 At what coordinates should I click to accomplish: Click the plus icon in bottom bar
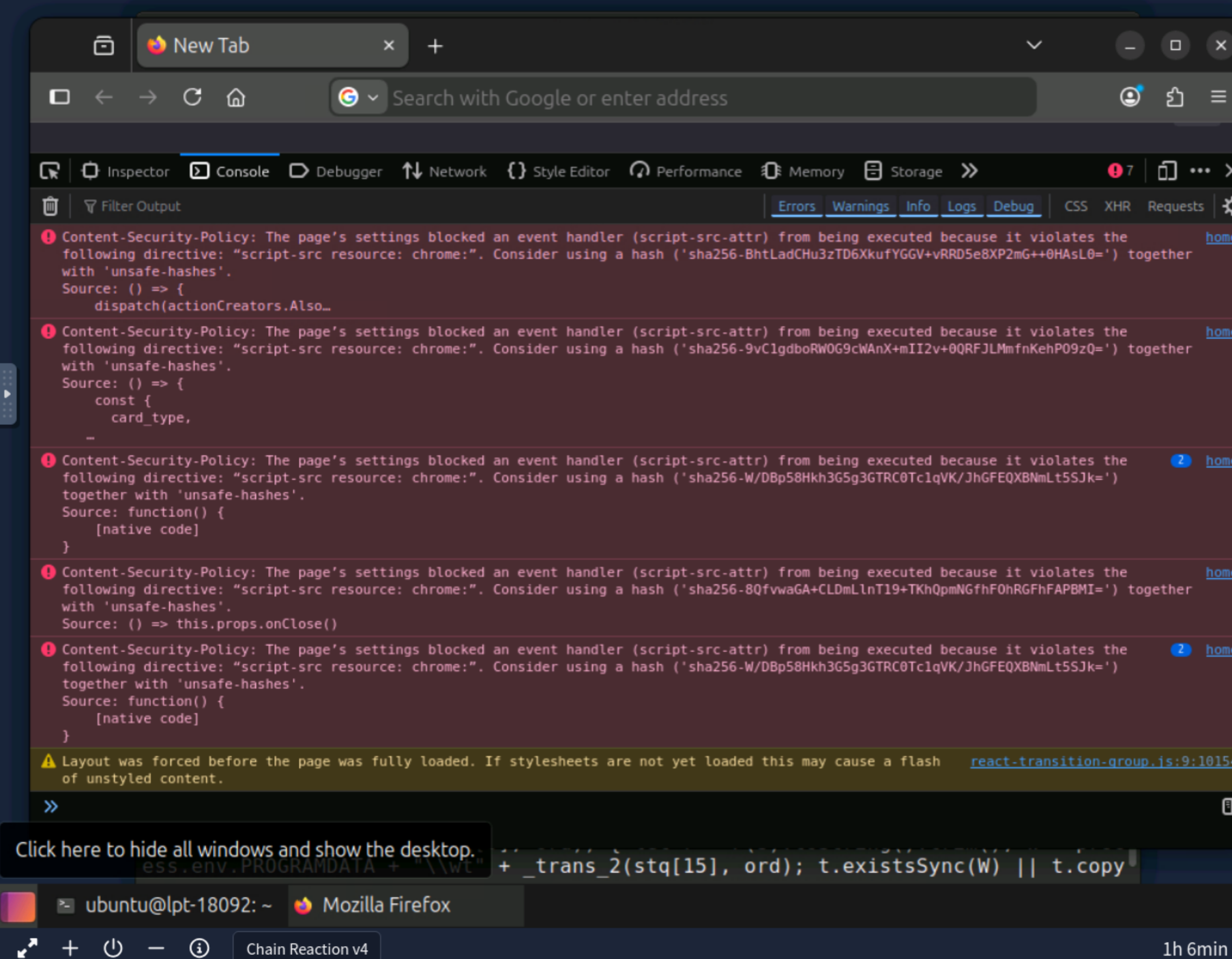[x=70, y=947]
